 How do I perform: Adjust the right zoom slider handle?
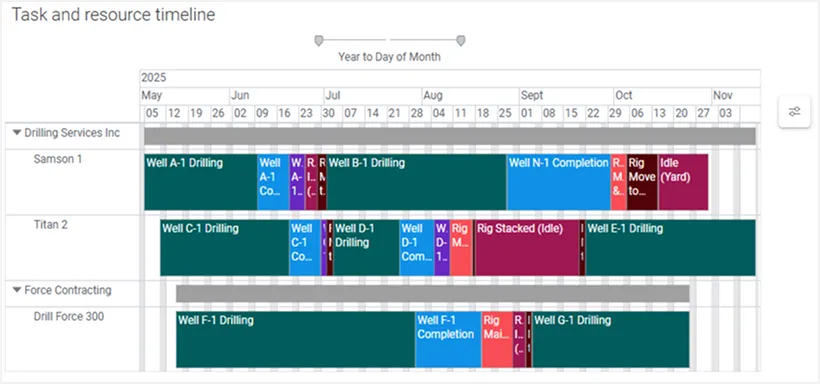click(461, 41)
